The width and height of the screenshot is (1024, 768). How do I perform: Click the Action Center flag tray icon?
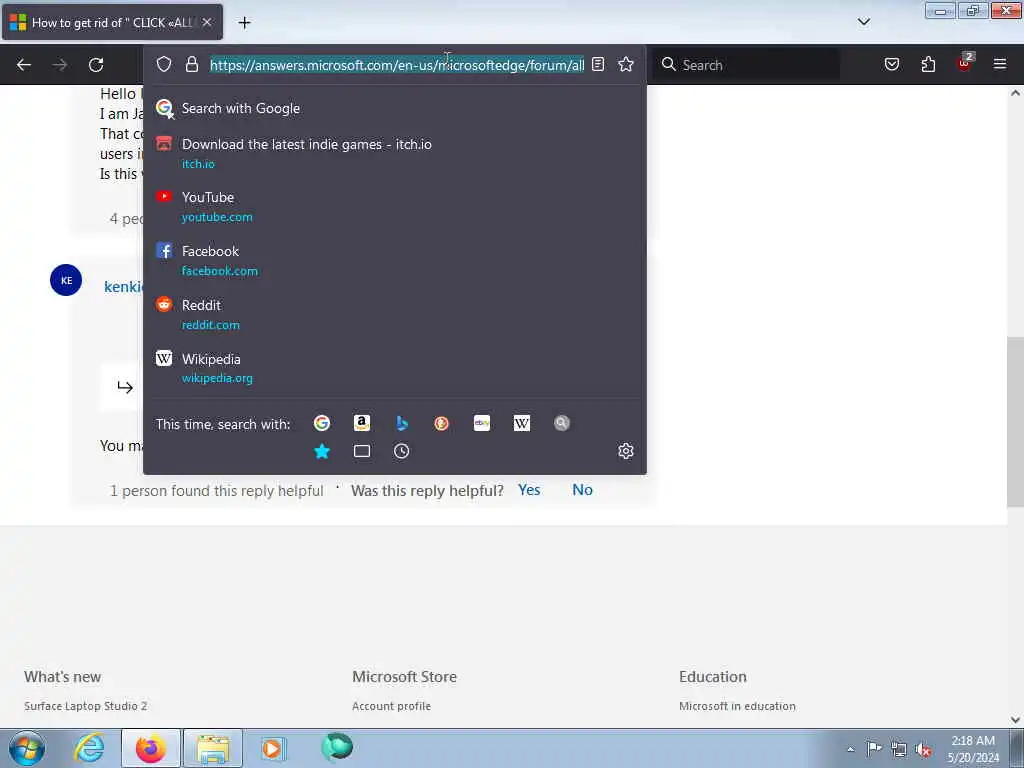click(x=874, y=748)
